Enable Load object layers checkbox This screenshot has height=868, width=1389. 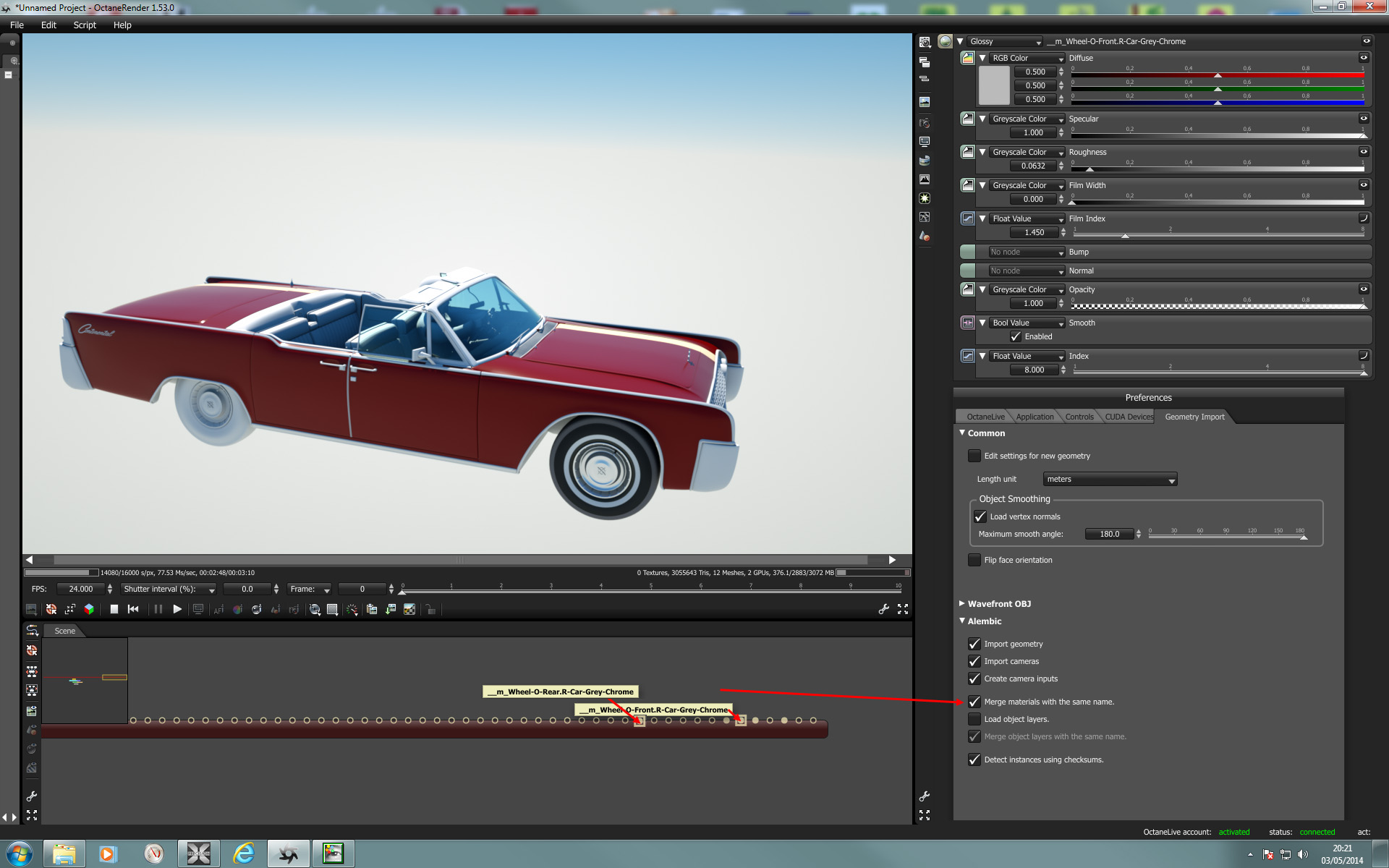tap(974, 719)
